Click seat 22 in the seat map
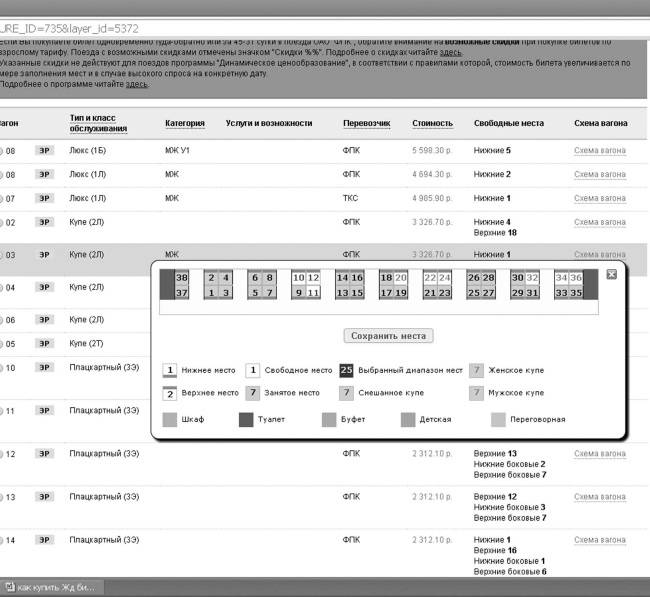 pos(430,278)
